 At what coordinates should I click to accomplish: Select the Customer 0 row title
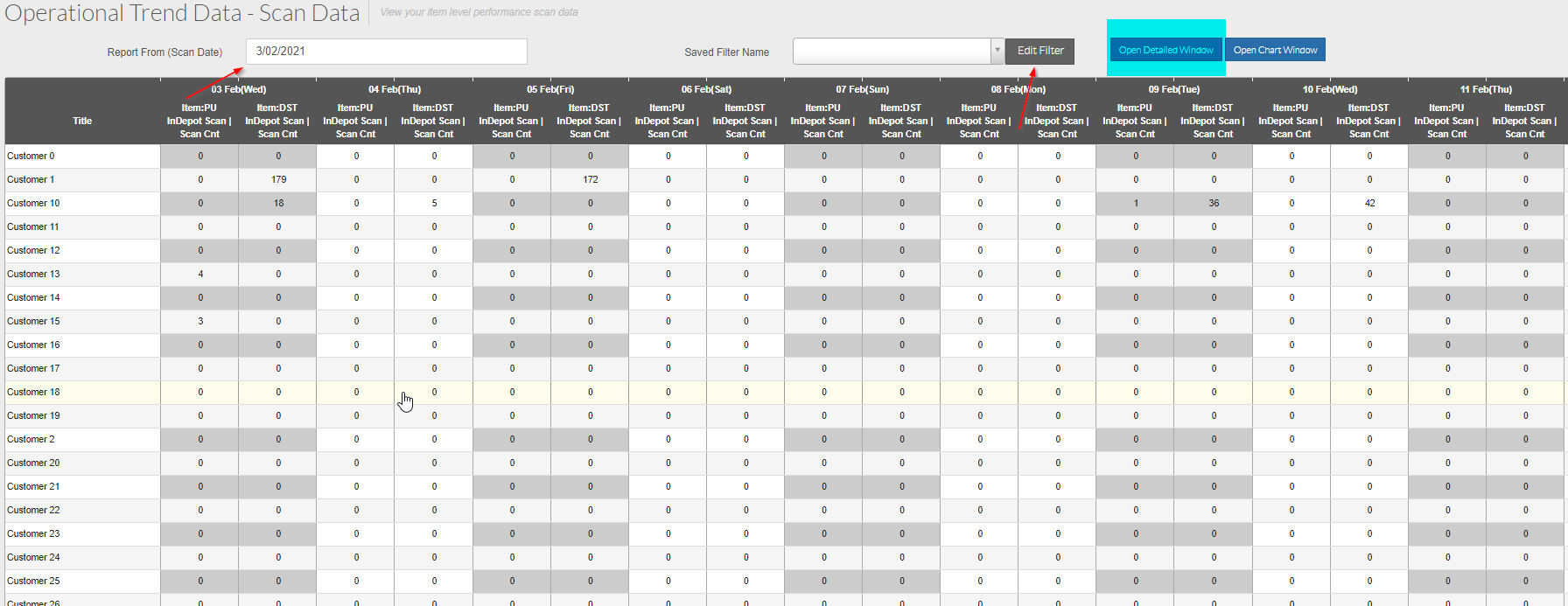point(31,157)
